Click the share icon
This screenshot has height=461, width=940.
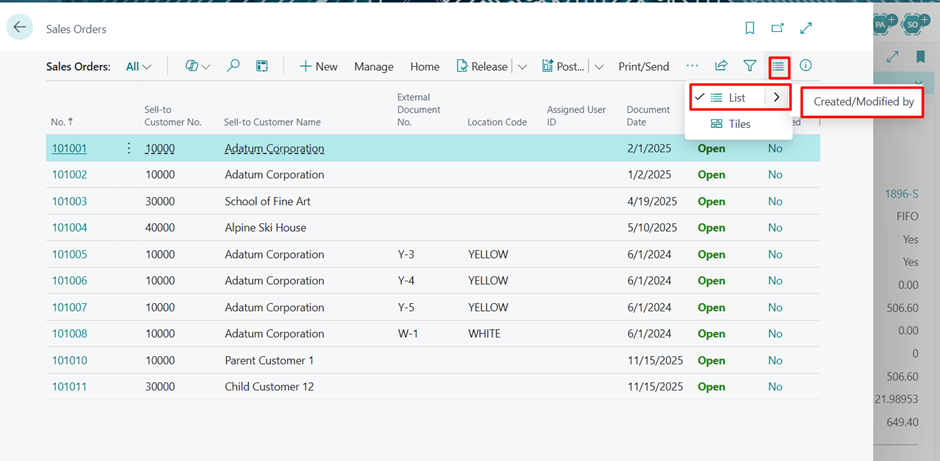coord(721,66)
